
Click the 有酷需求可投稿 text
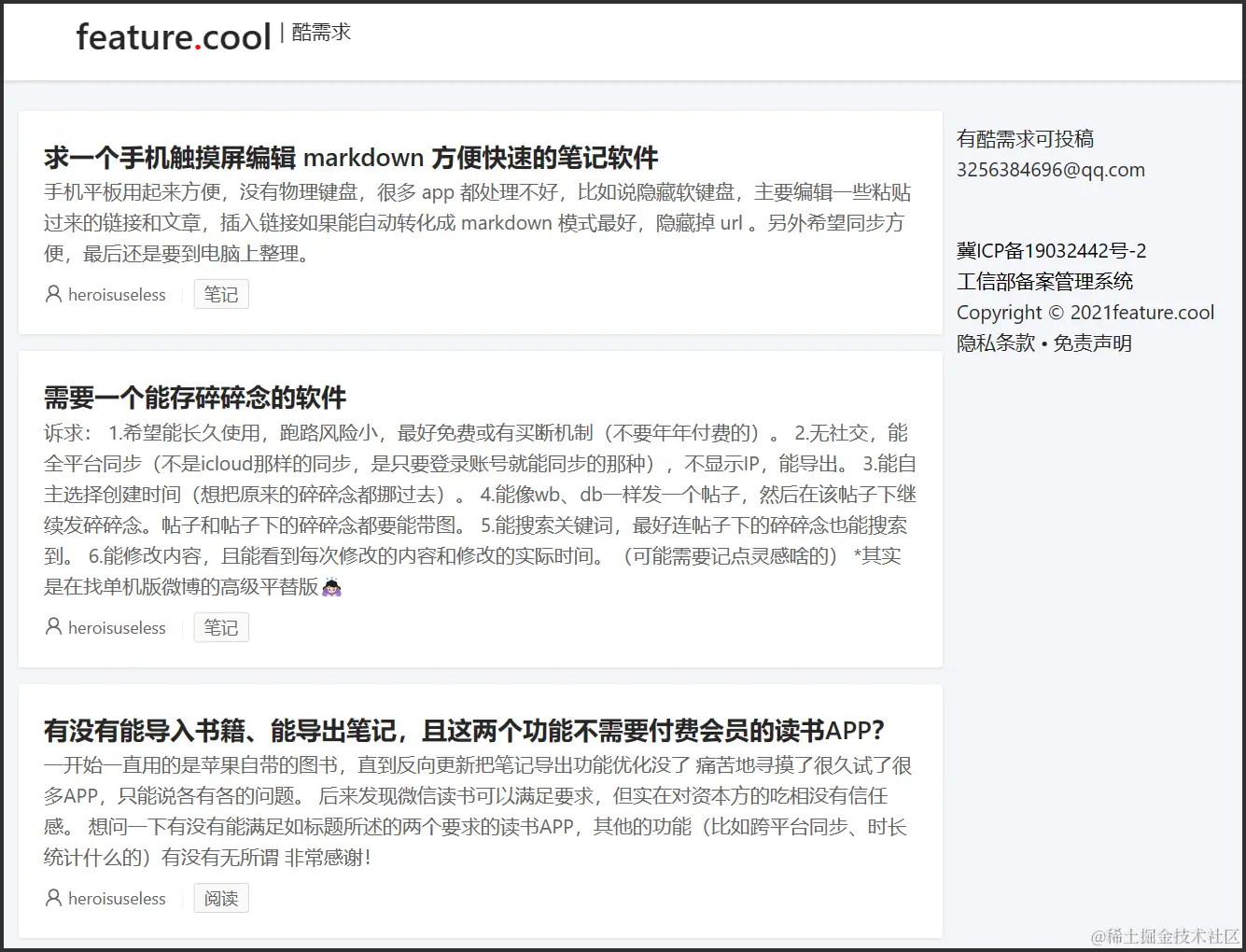[1025, 139]
